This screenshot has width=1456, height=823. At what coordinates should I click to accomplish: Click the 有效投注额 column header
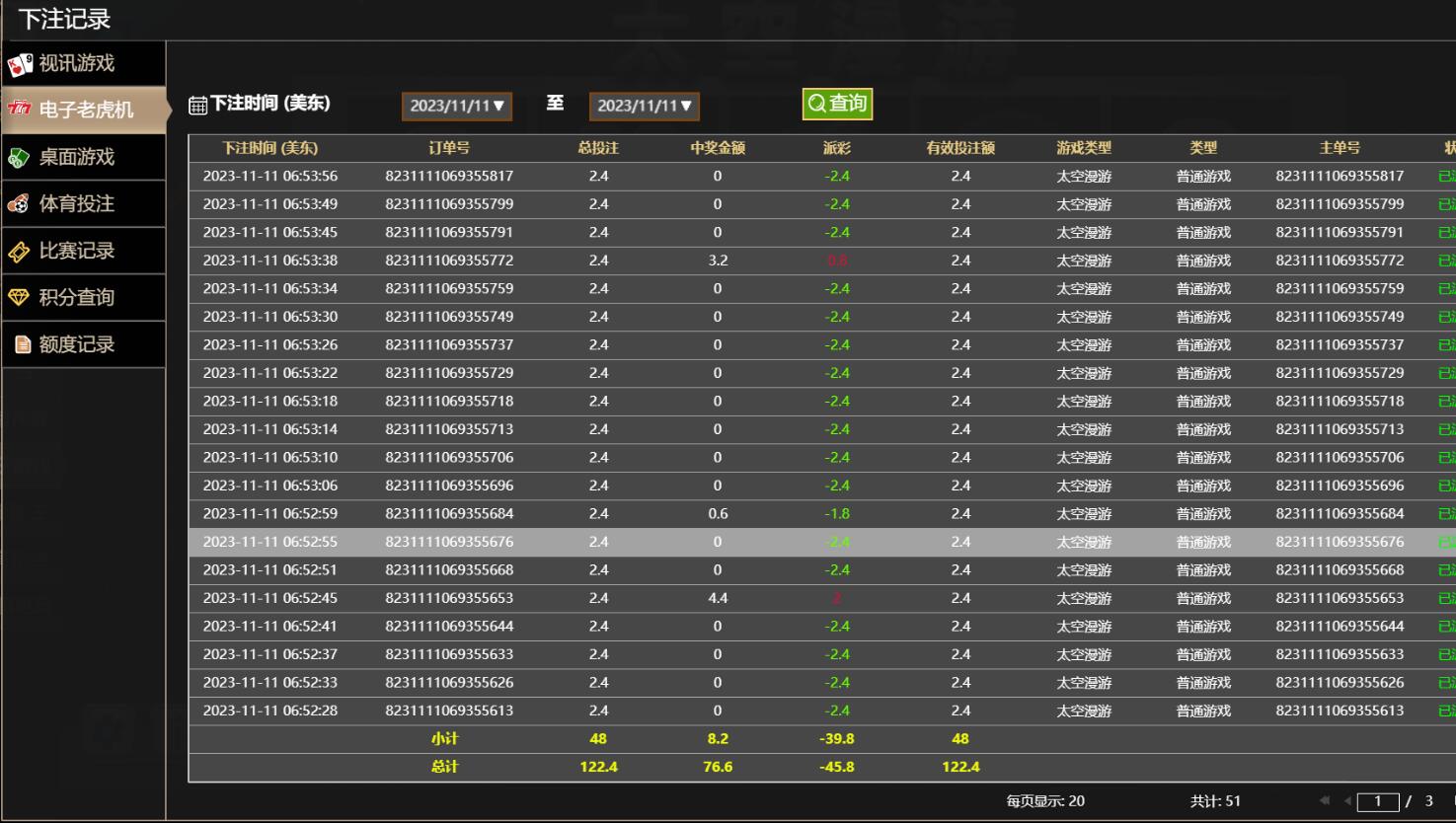point(960,148)
